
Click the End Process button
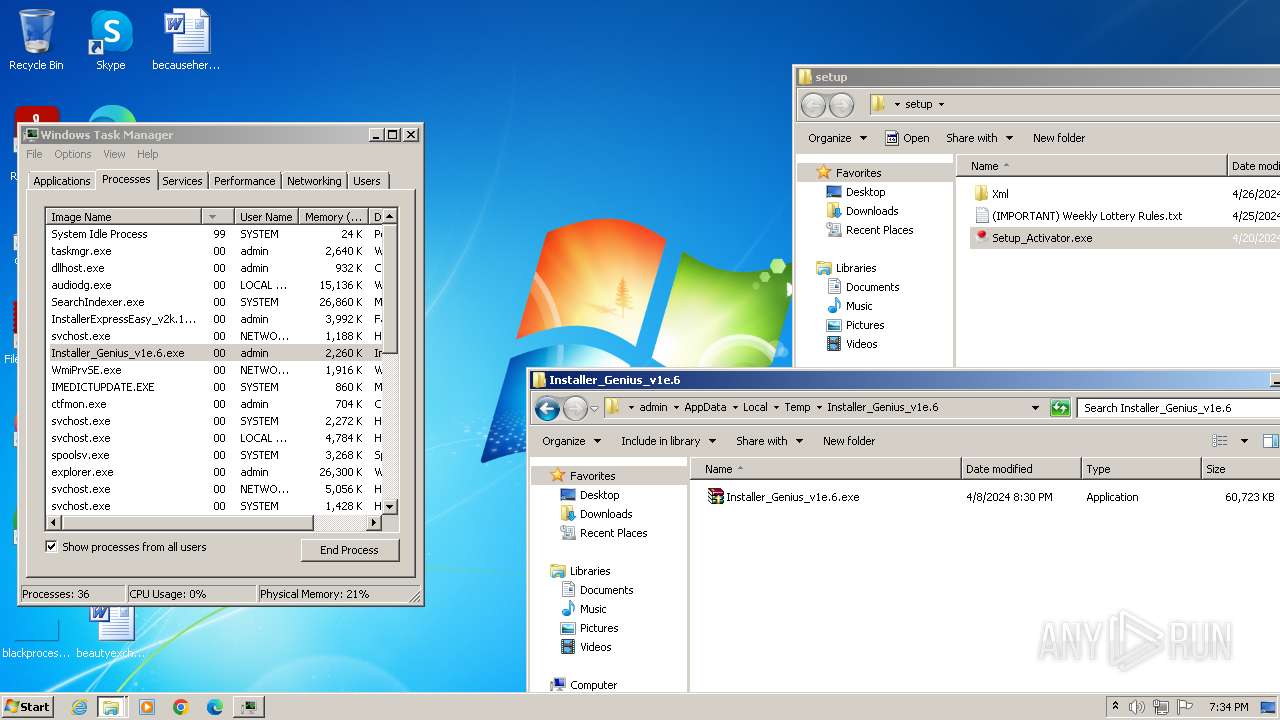[x=349, y=550]
